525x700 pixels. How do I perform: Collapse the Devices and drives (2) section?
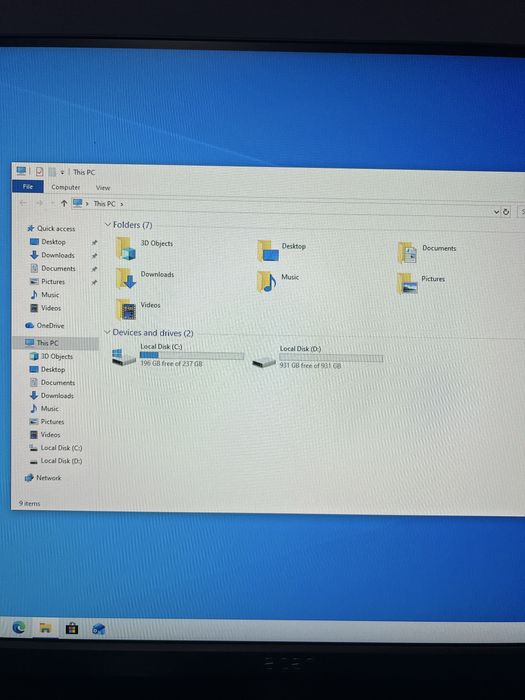click(x=107, y=332)
